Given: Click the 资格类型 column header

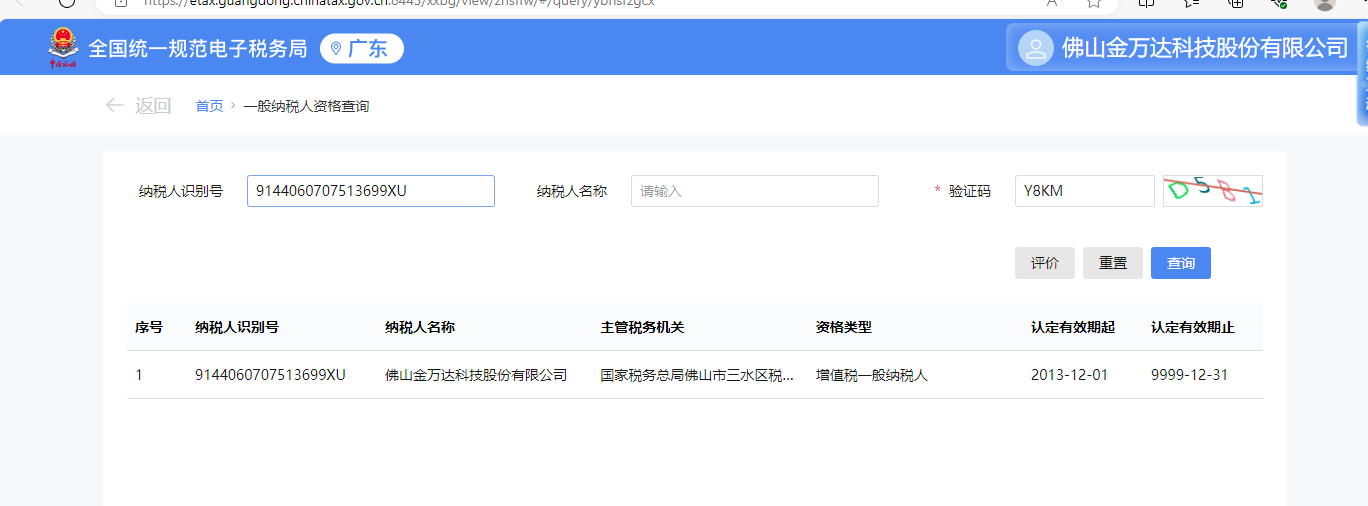Looking at the screenshot, I should tap(843, 327).
